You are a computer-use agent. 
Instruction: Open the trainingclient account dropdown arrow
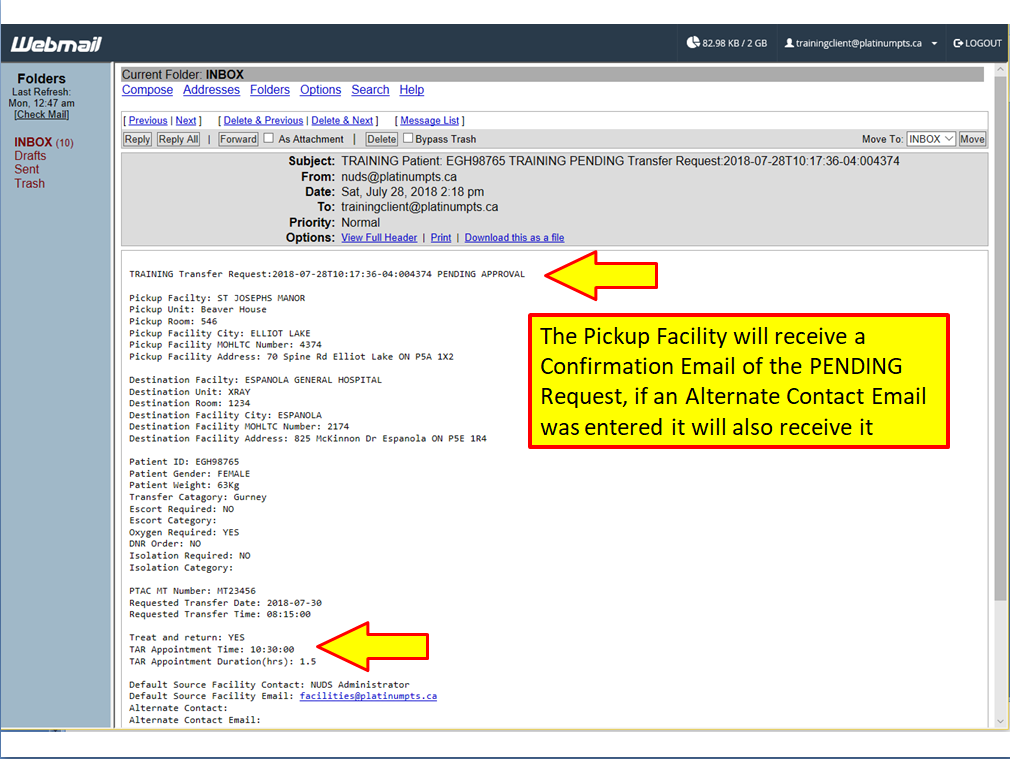click(x=934, y=44)
